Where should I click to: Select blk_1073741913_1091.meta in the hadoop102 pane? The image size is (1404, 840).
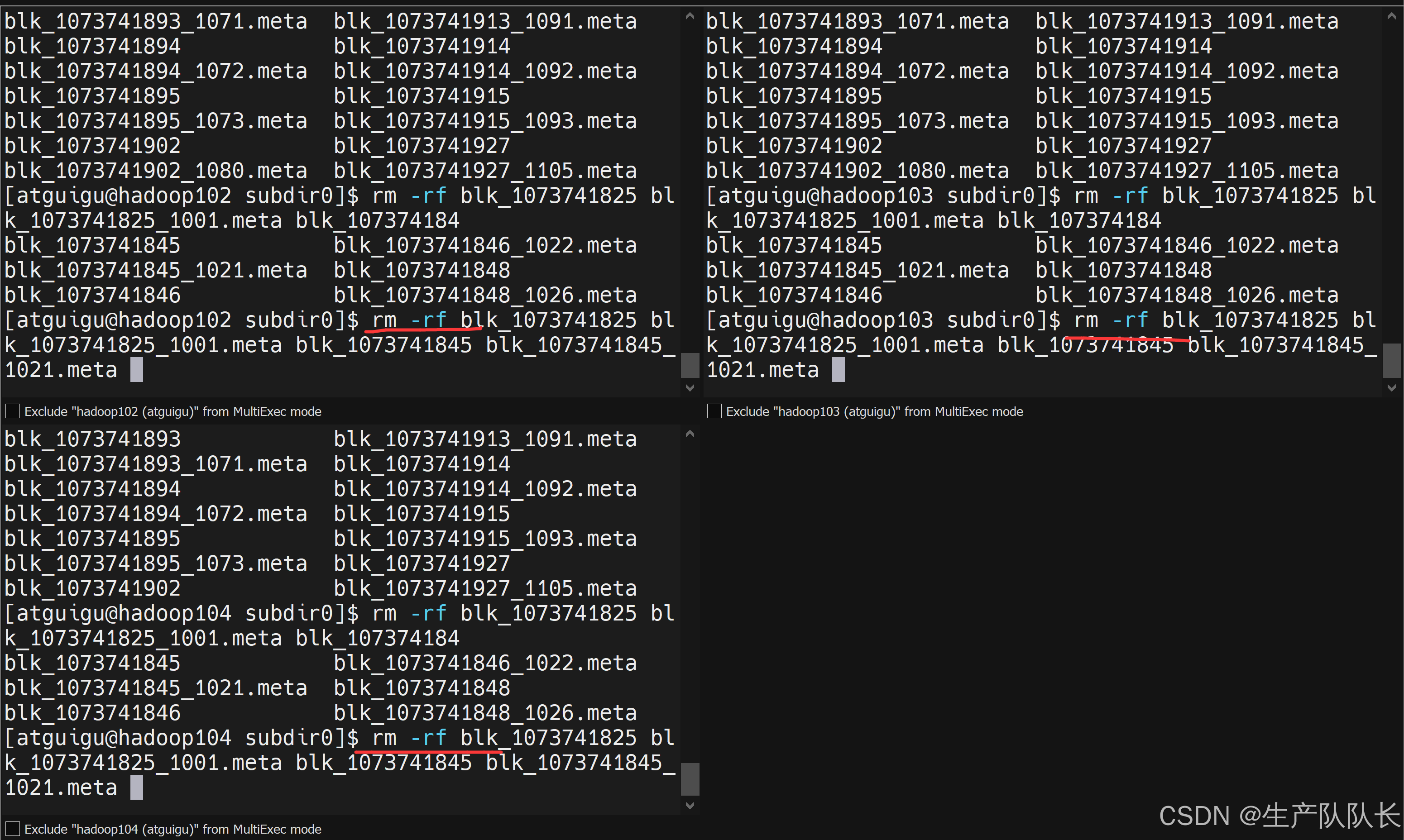pyautogui.click(x=485, y=22)
